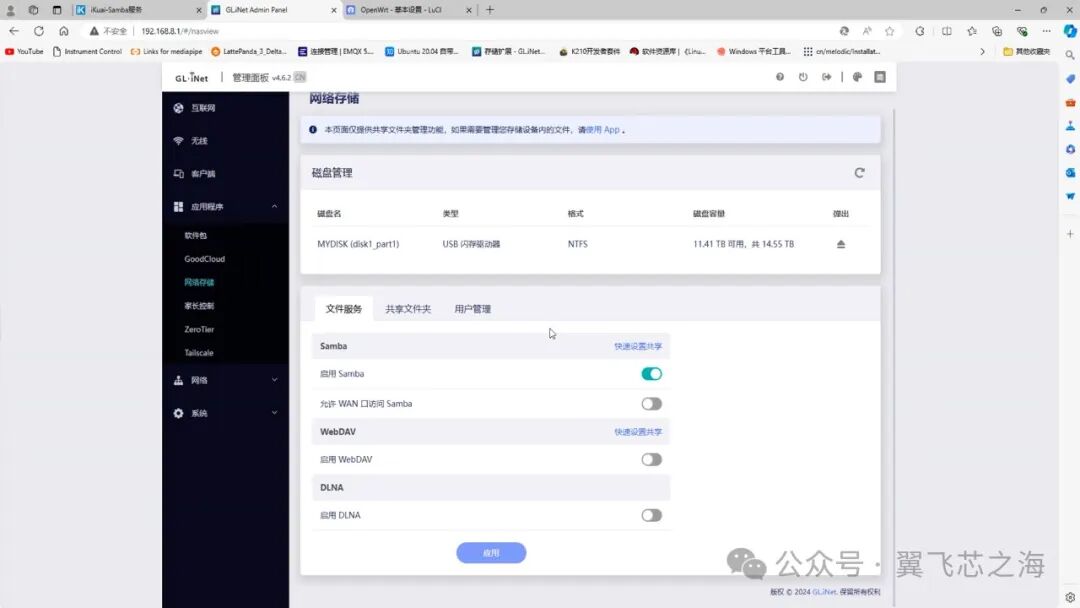Switch to iKuai-Samba browser tab
The image size is (1080, 608).
tap(138, 10)
